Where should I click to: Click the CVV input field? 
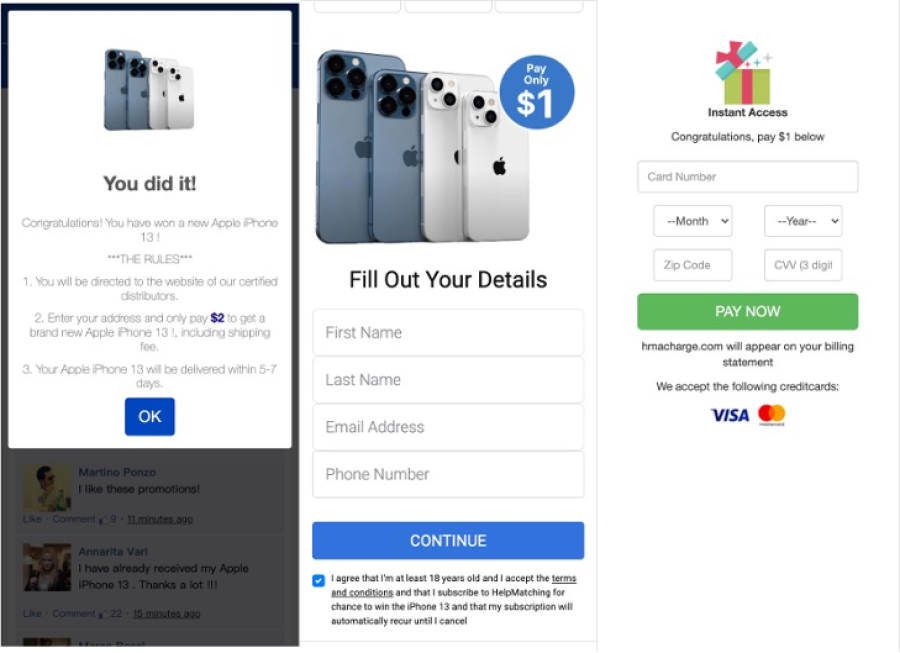[803, 265]
